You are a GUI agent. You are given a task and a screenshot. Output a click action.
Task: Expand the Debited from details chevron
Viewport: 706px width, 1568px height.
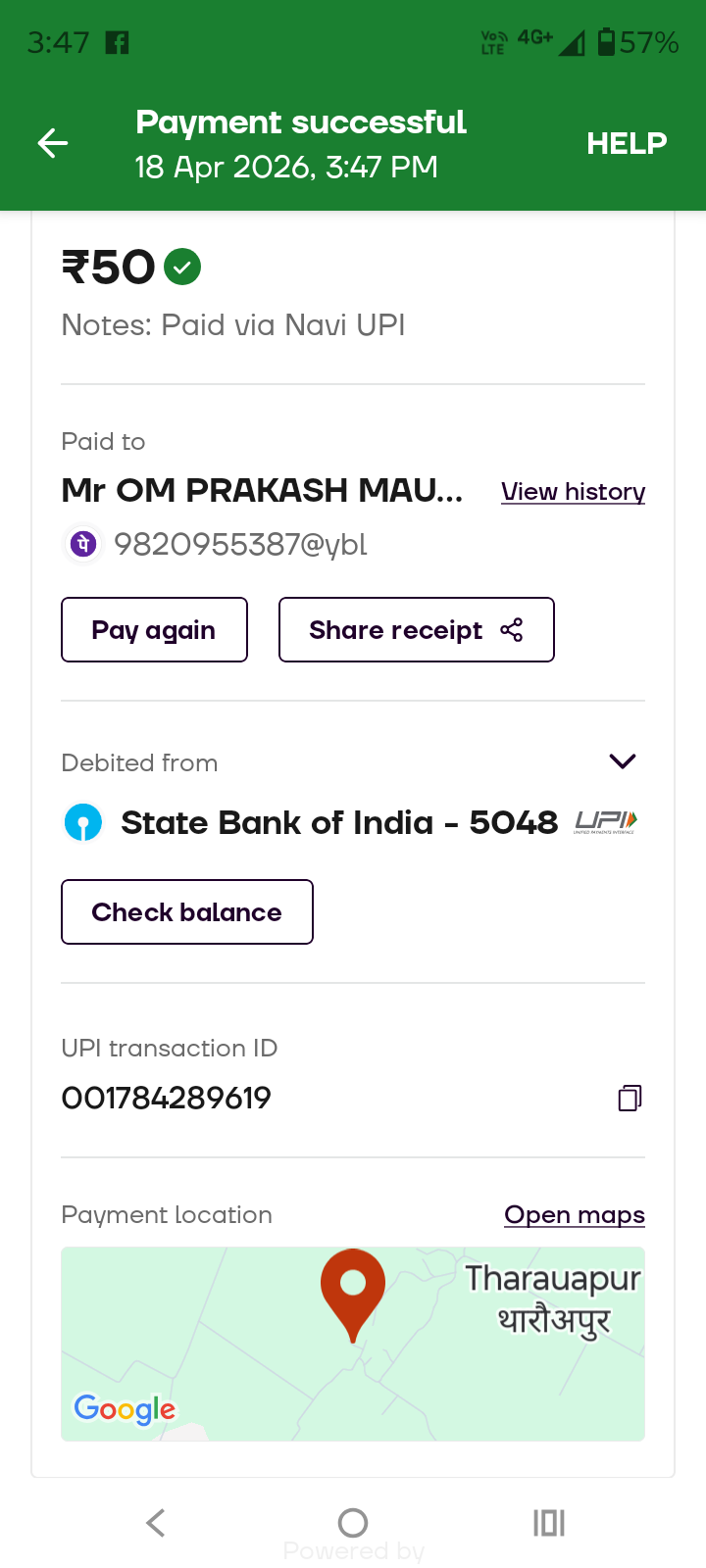pos(623,761)
